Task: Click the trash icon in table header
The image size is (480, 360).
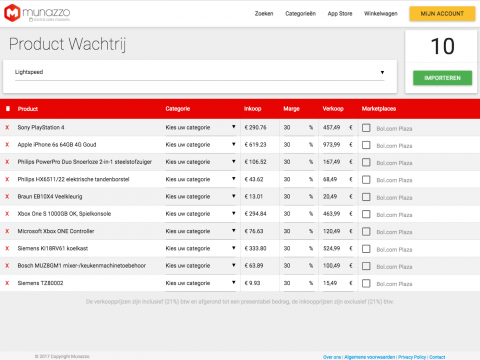Action: (x=8, y=109)
